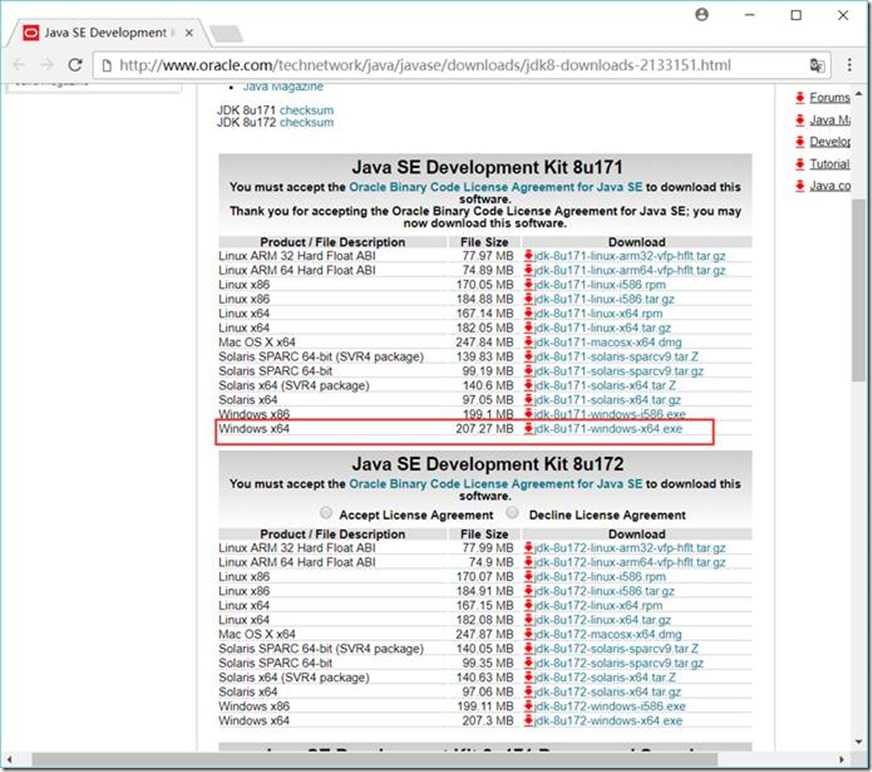
Task: Download jdk-8u171-linux-arm32-vfp-hflt.tar.gz
Action: tap(630, 256)
